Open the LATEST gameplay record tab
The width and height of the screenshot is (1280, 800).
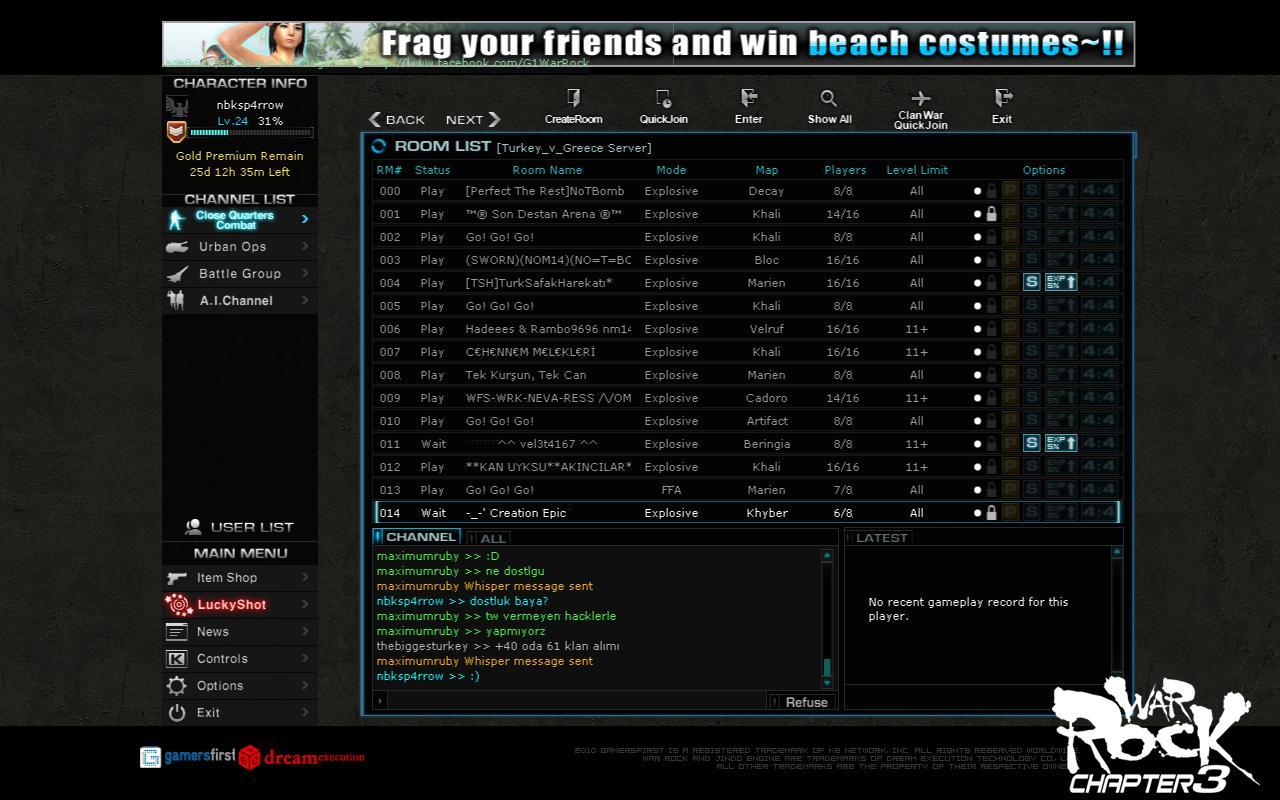pyautogui.click(x=881, y=538)
